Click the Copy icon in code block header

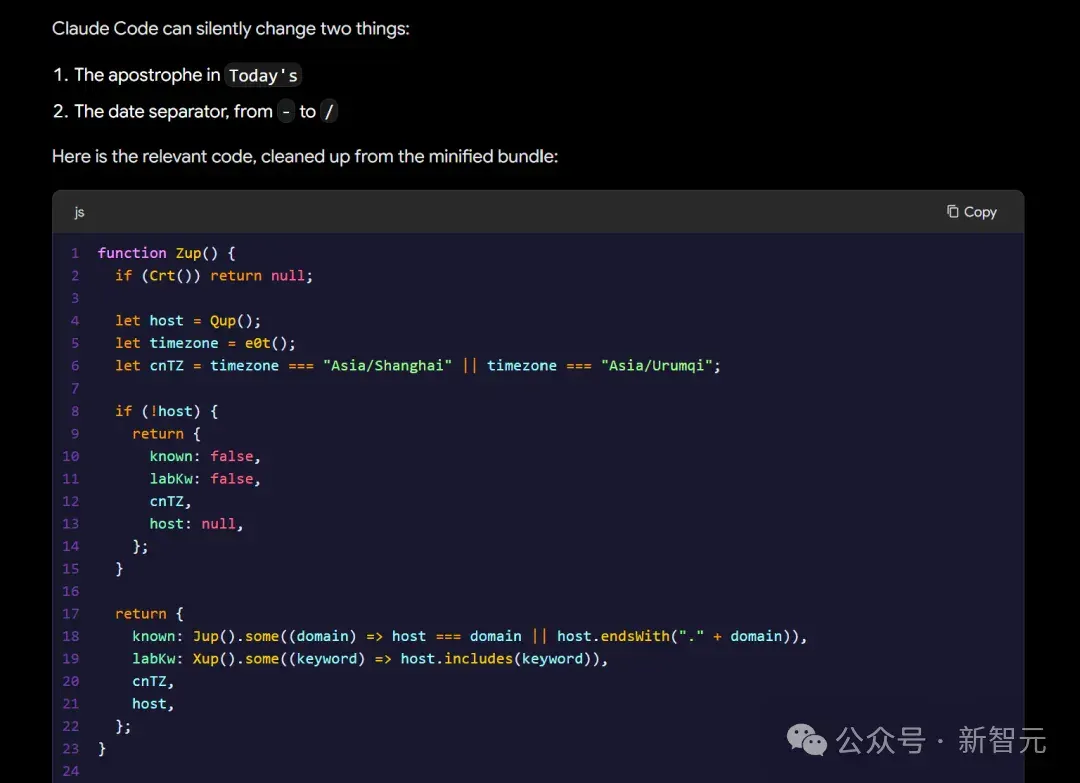coord(952,211)
